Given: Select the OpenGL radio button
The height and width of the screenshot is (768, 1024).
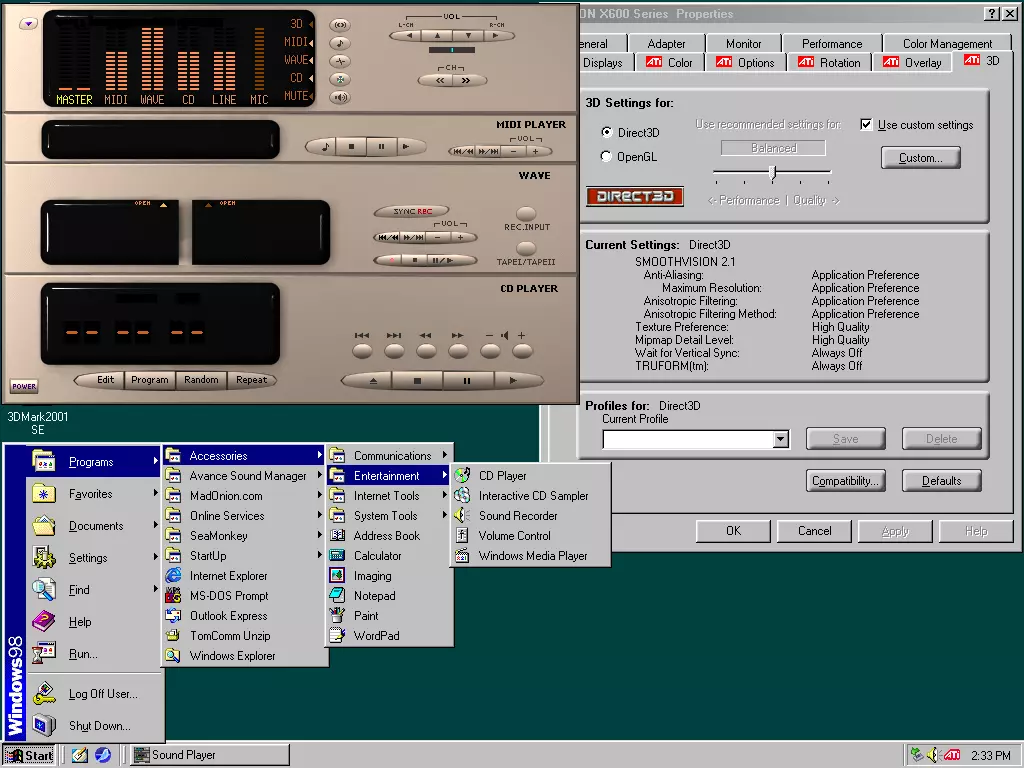Looking at the screenshot, I should (x=607, y=157).
